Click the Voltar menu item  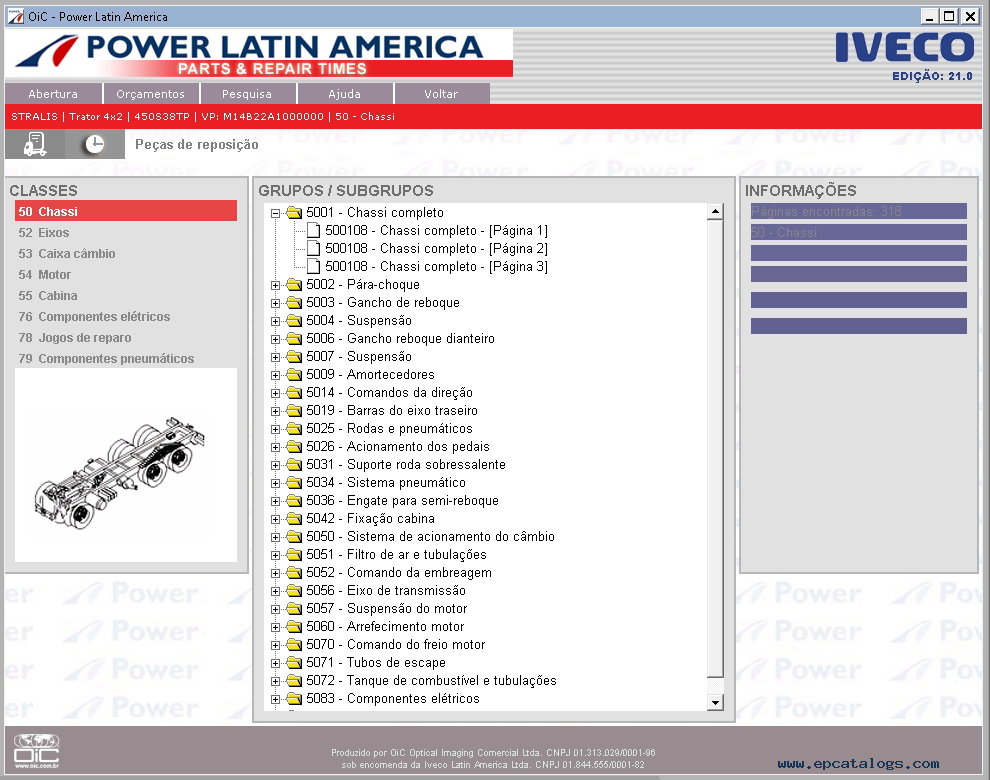click(x=441, y=93)
